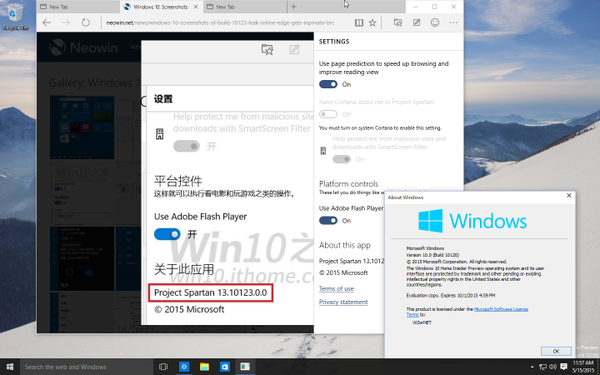Image resolution: width=600 pixels, height=375 pixels.
Task: Open the More actions ellipsis menu
Action: tap(453, 23)
